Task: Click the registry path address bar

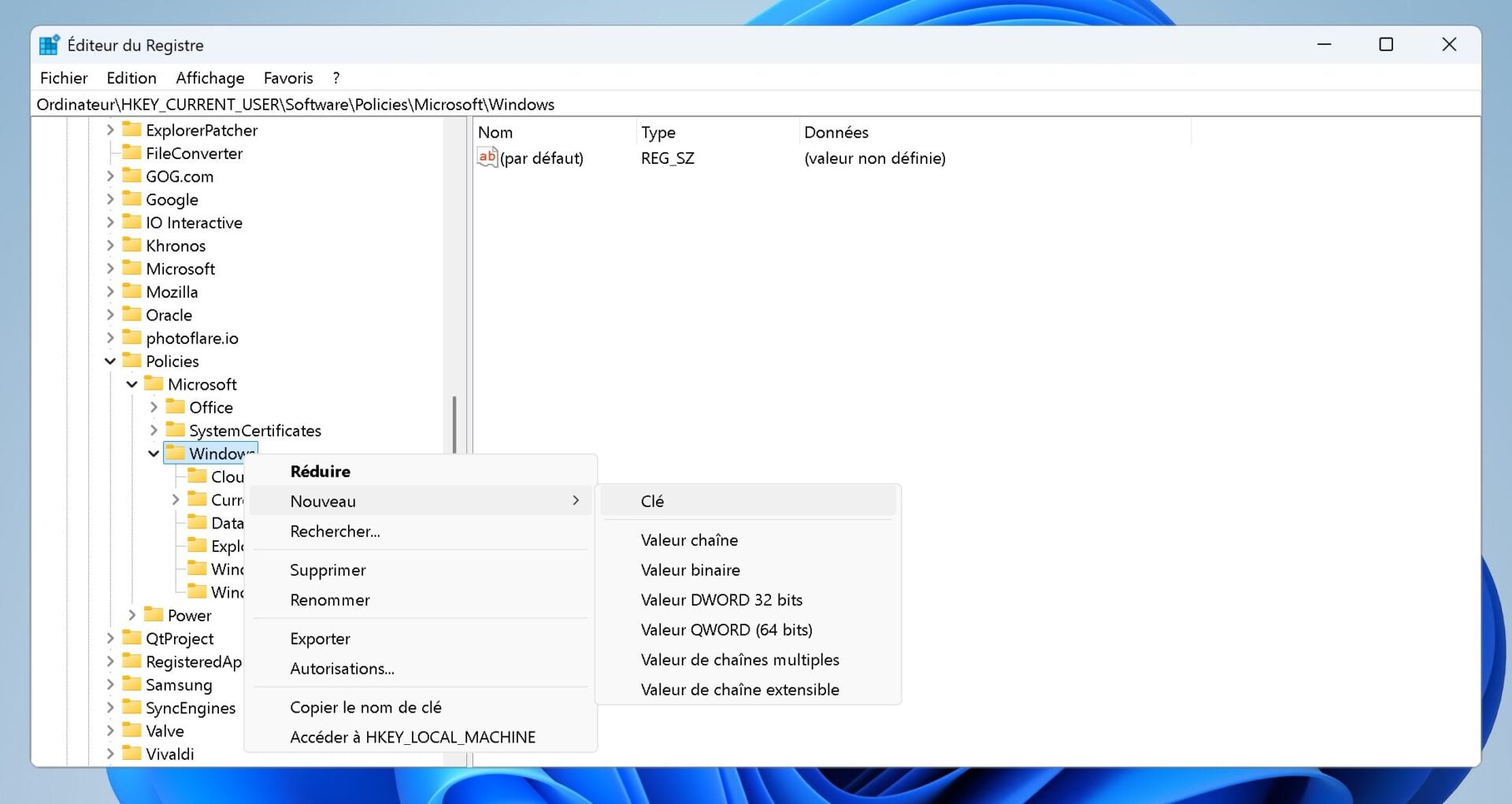Action: pyautogui.click(x=756, y=104)
